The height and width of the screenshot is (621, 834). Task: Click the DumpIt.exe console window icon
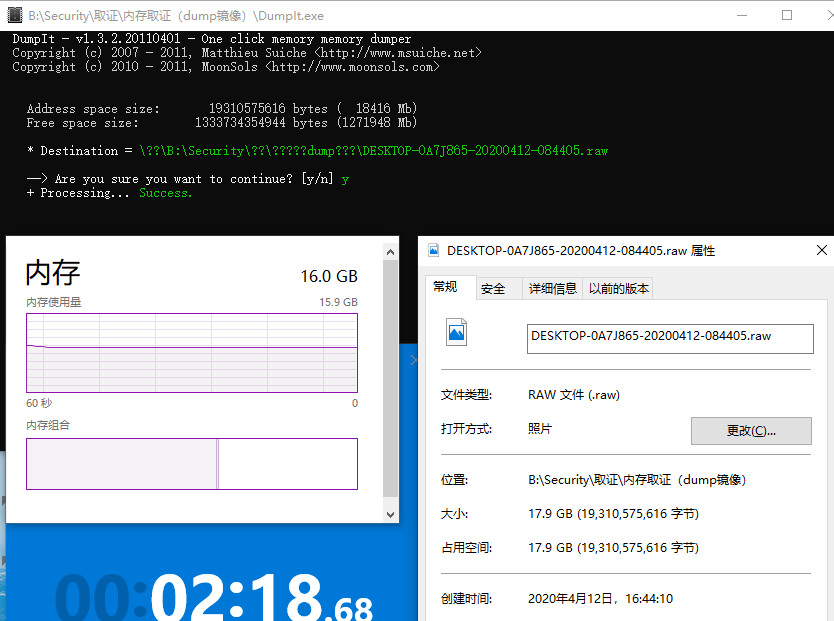(x=15, y=15)
